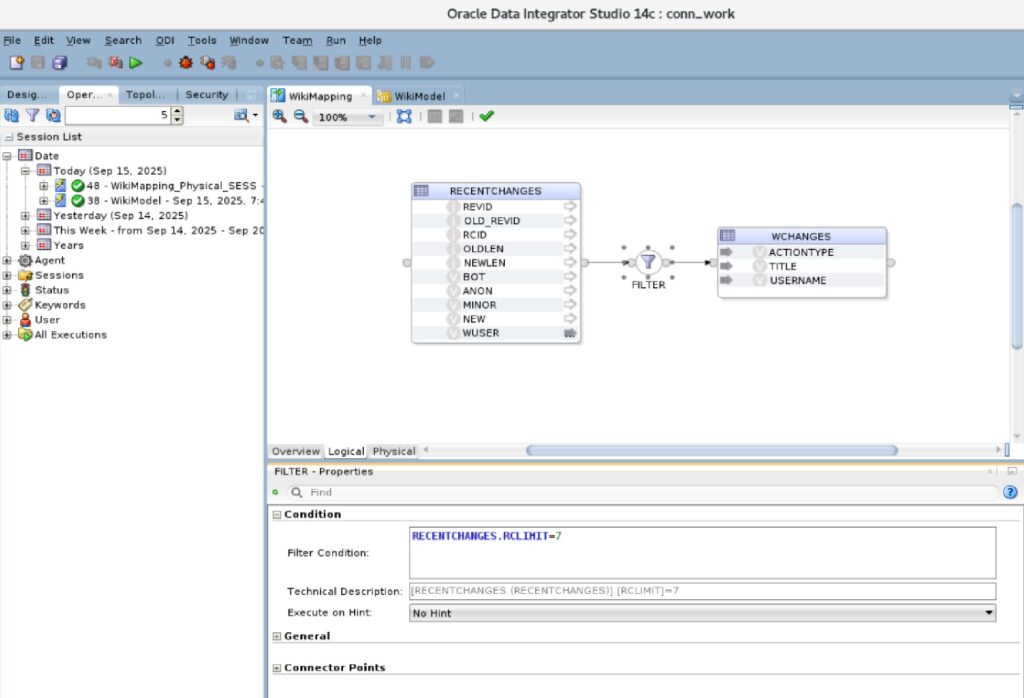Click the Save All toolbar icon
1024x698 pixels.
59,63
